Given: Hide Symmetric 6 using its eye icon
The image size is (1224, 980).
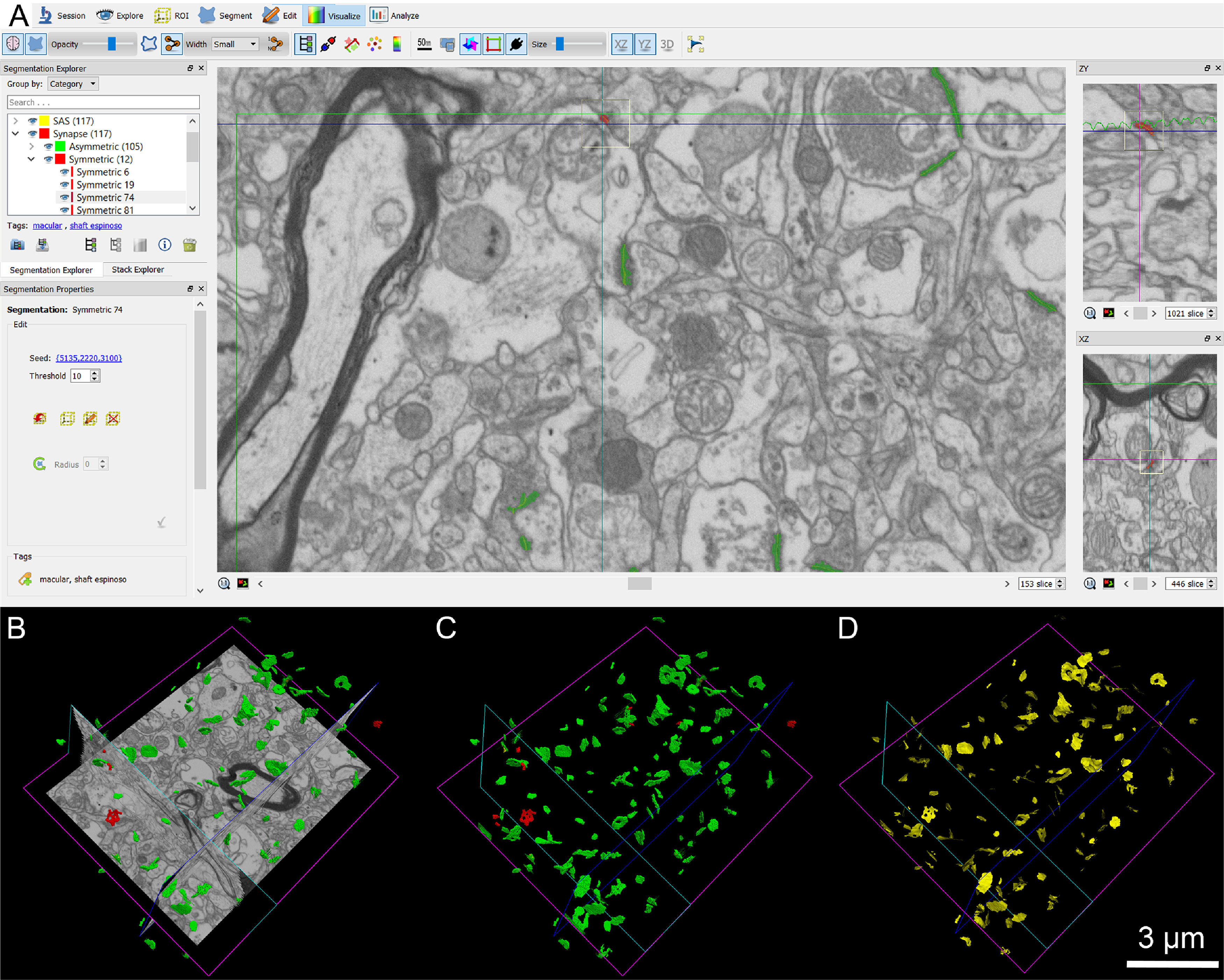Looking at the screenshot, I should click(65, 172).
